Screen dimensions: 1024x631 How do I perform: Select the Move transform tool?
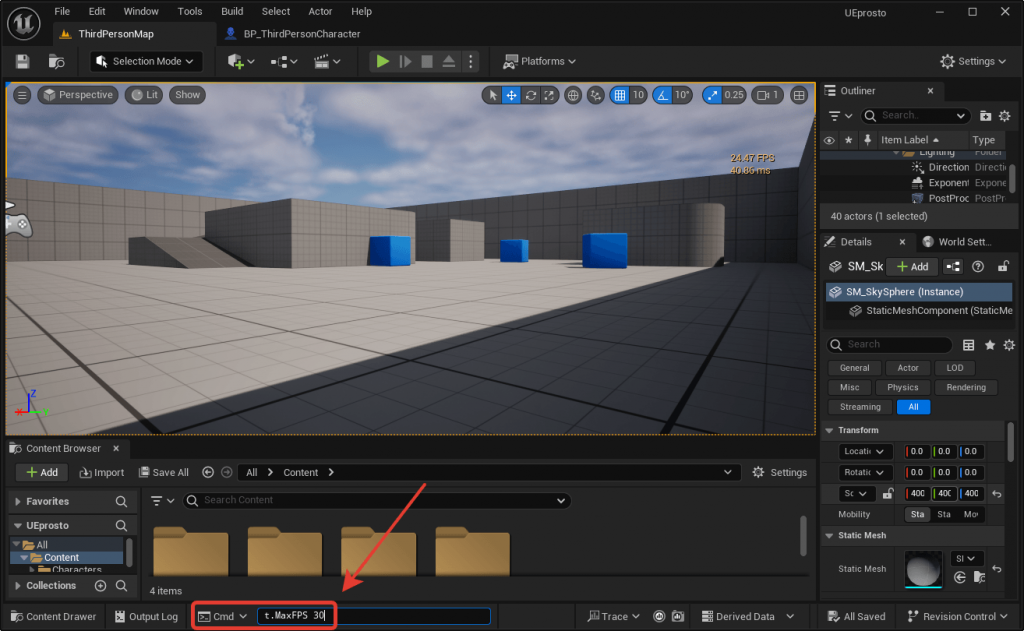pyautogui.click(x=511, y=95)
